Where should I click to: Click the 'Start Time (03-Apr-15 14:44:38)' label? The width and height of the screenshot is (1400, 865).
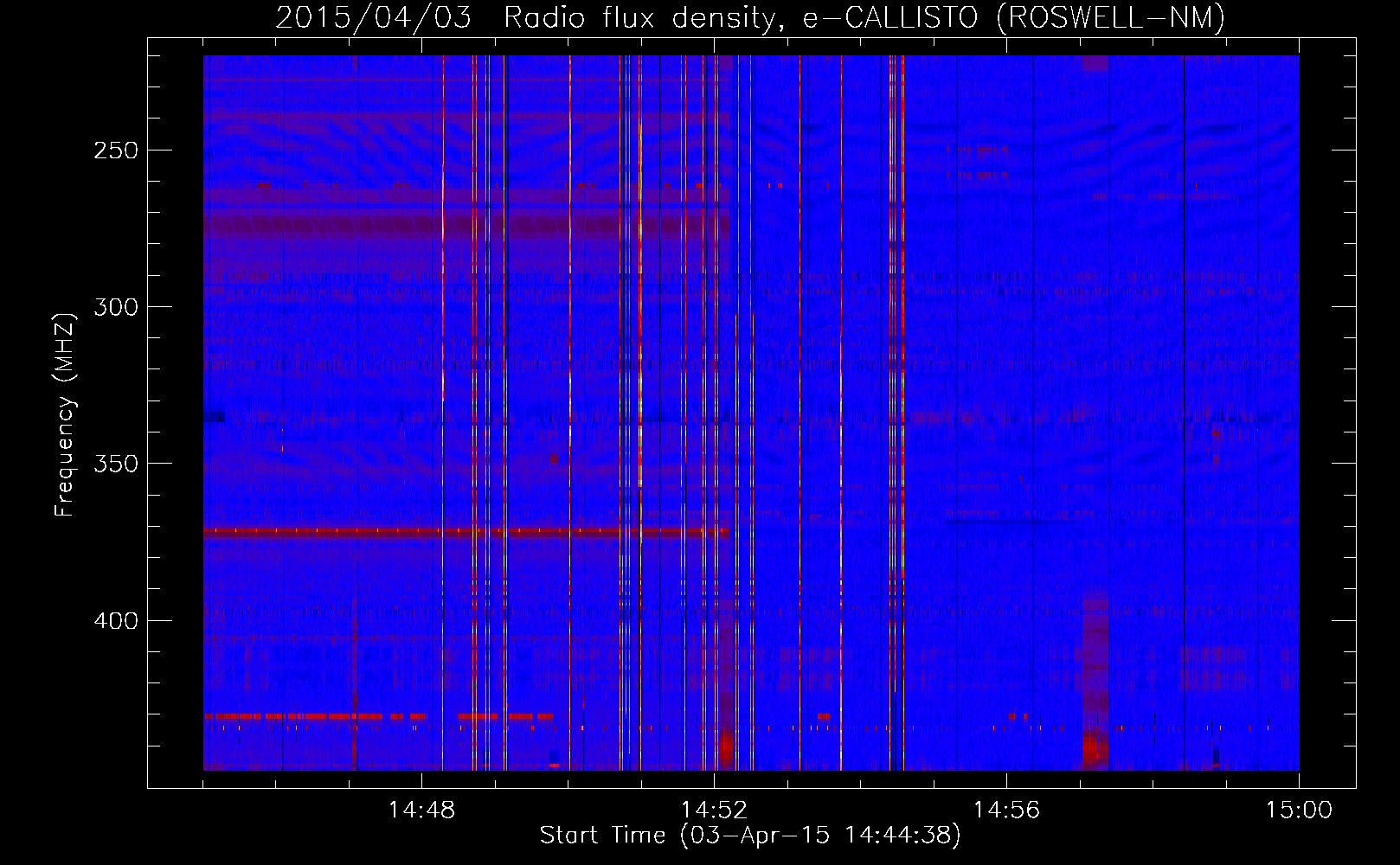(x=750, y=836)
